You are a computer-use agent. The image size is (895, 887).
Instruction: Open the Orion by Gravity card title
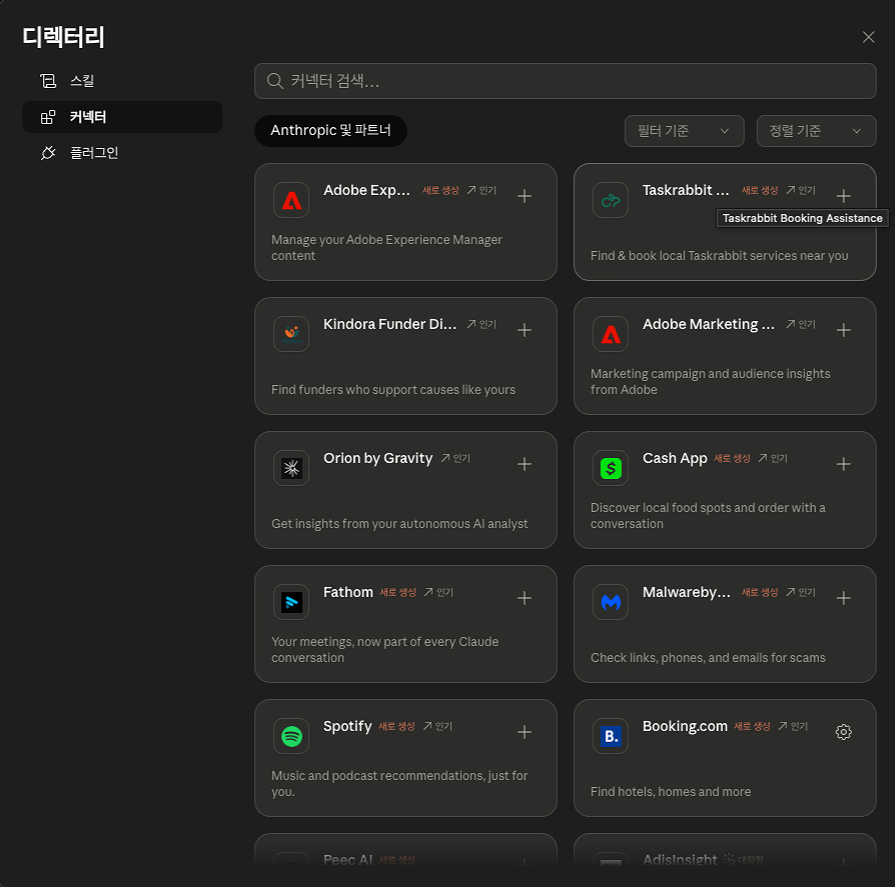click(378, 458)
